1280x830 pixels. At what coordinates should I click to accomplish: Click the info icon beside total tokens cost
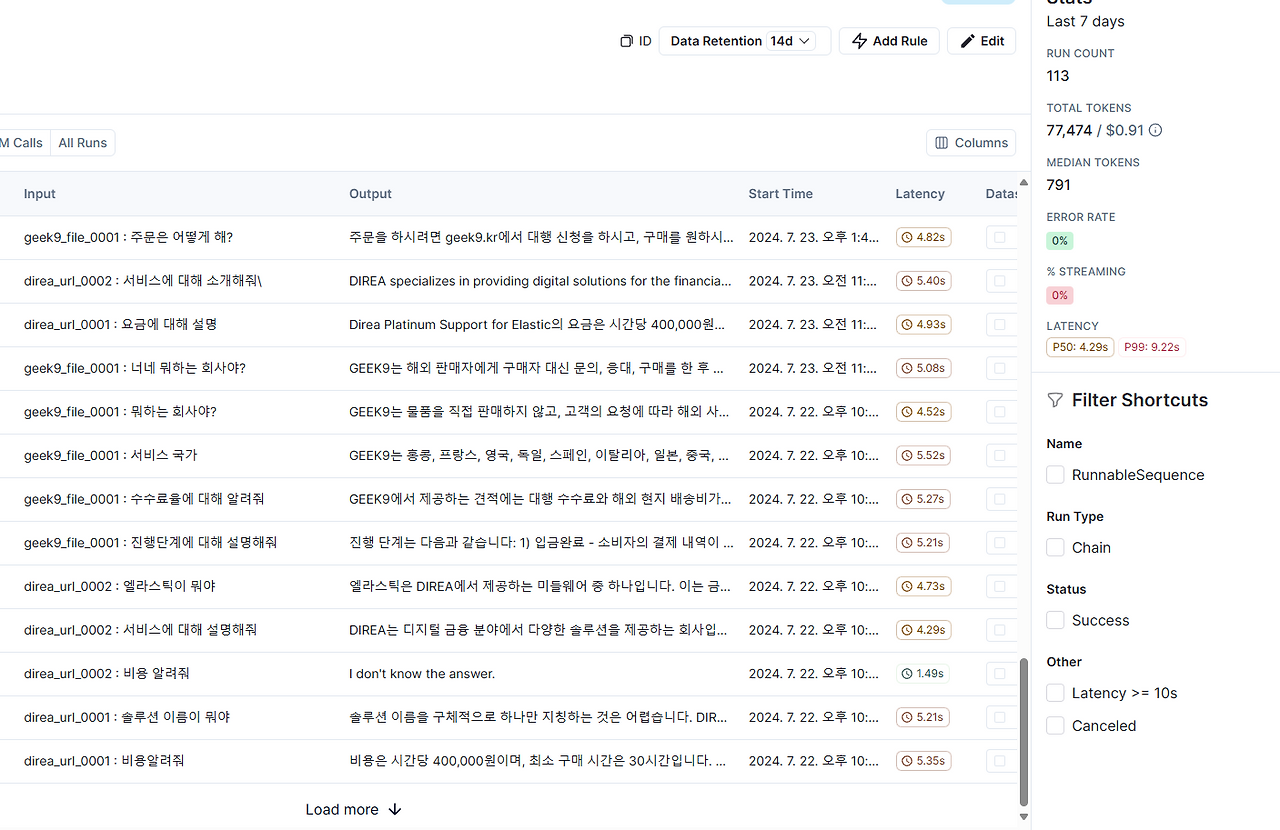(x=1155, y=130)
